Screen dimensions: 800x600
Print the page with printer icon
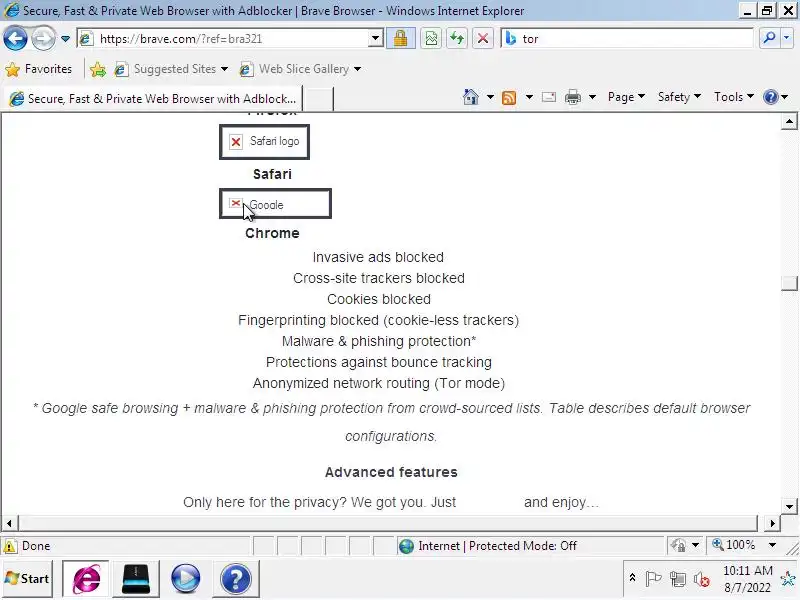[x=573, y=97]
